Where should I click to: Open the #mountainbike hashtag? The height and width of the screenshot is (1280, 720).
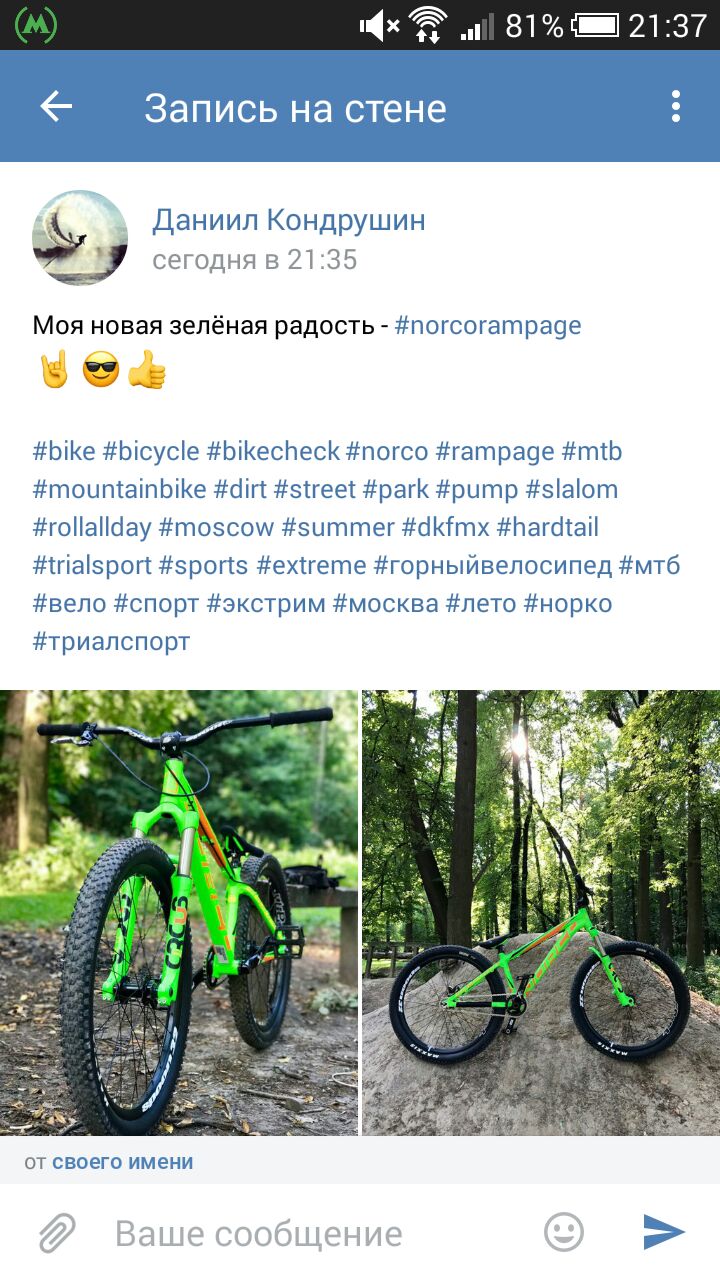(120, 490)
